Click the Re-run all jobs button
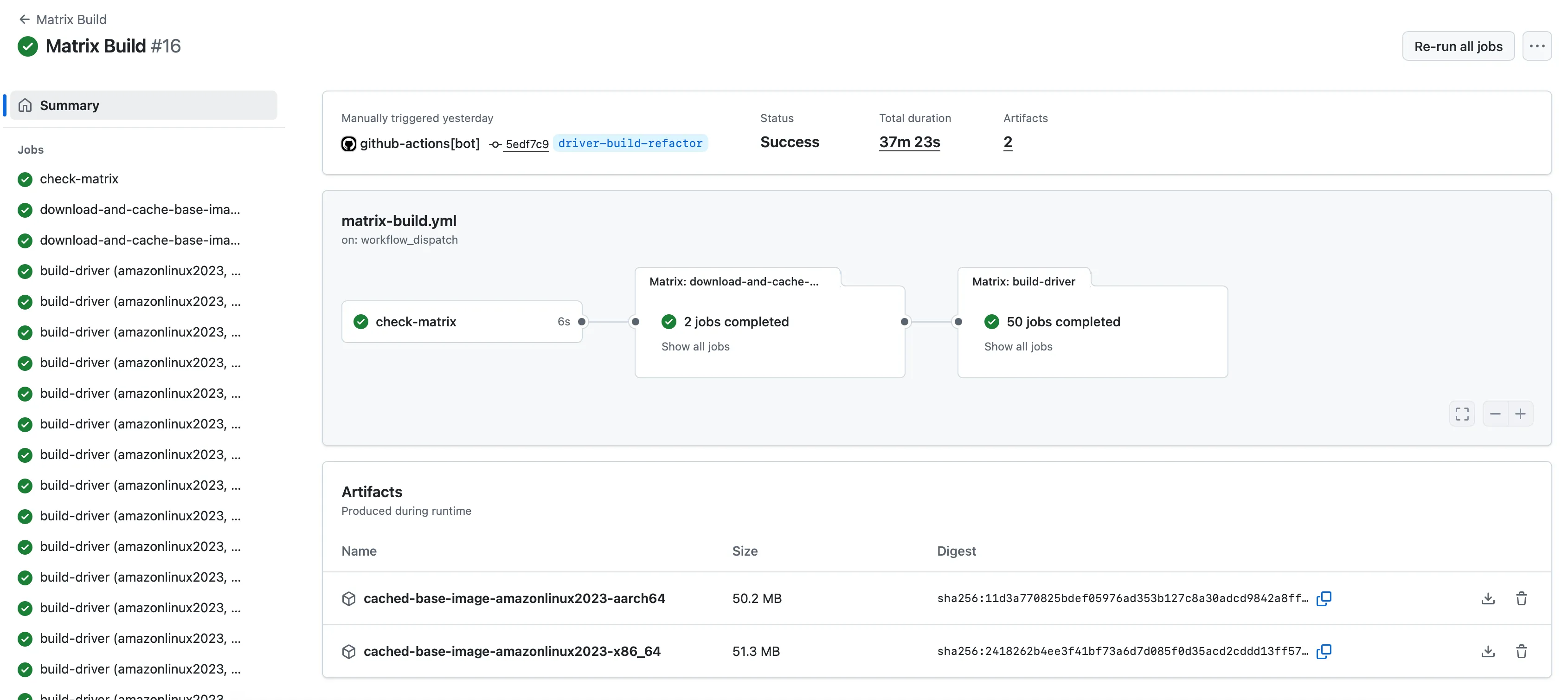Screen dimensions: 1568x700 tap(1459, 45)
